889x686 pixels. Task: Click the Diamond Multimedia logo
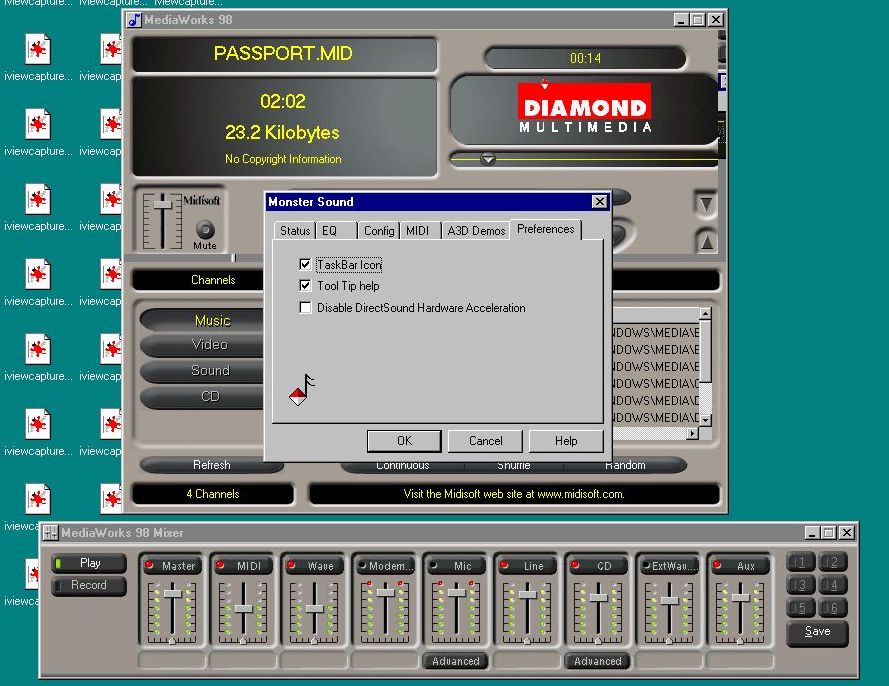pos(585,108)
